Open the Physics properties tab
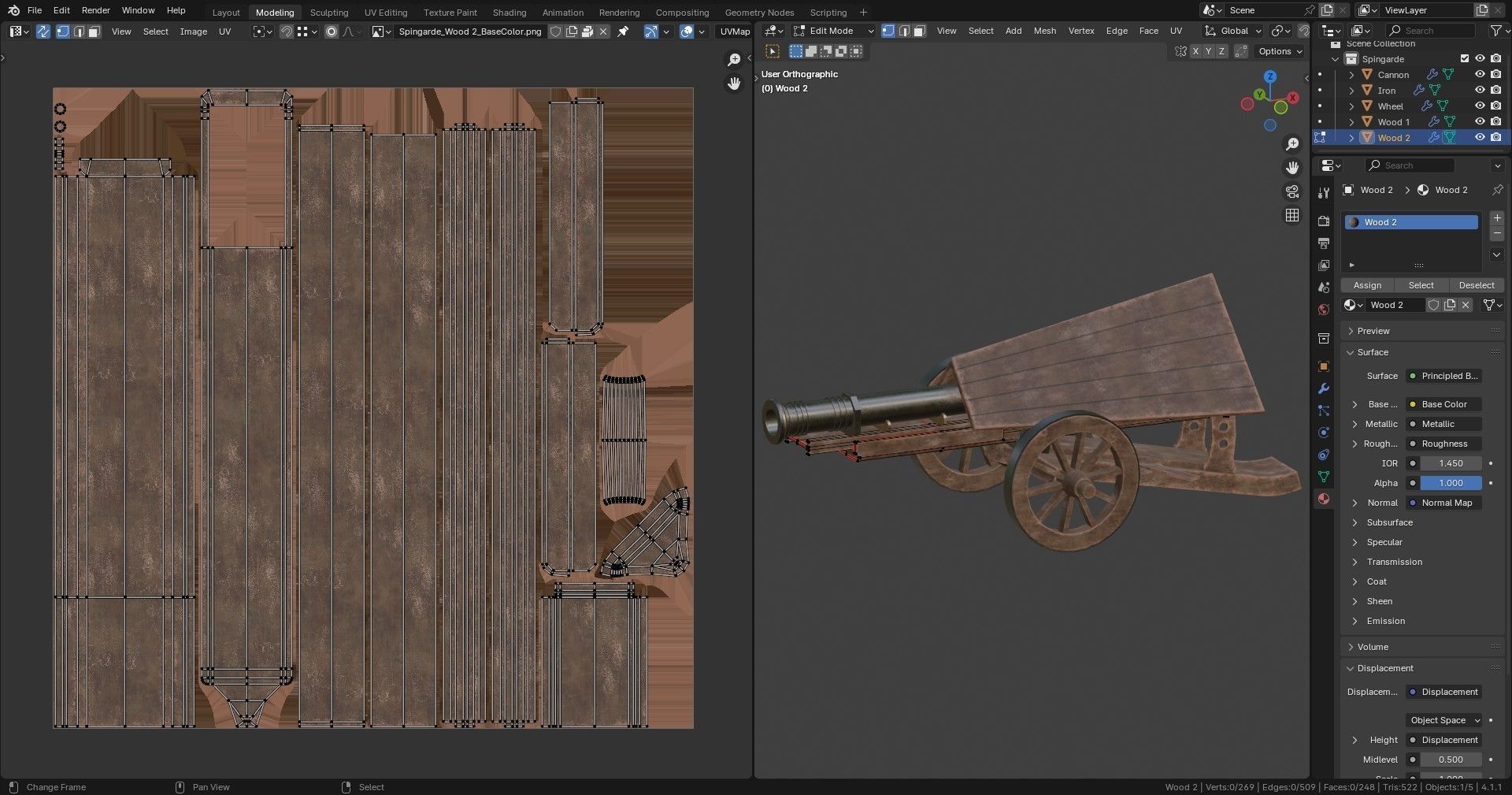 pos(1324,433)
